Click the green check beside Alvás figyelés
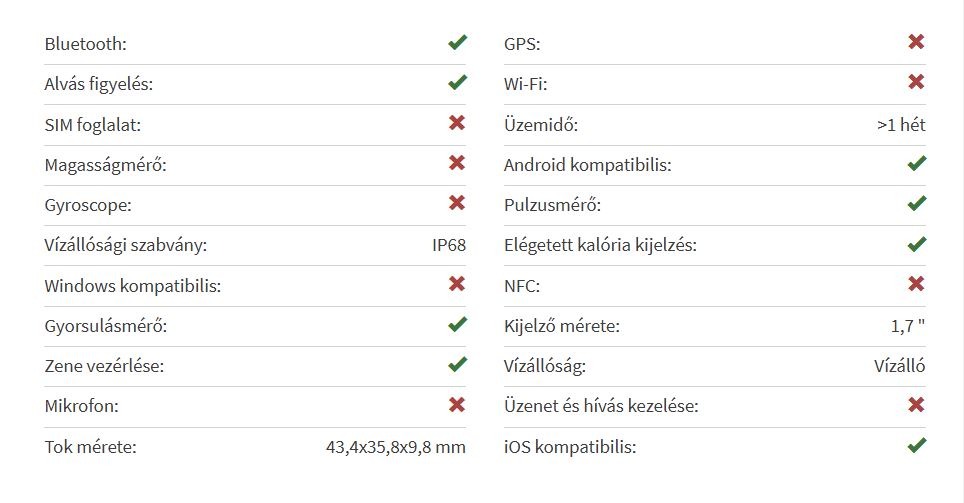Image resolution: width=964 pixels, height=503 pixels. [457, 83]
